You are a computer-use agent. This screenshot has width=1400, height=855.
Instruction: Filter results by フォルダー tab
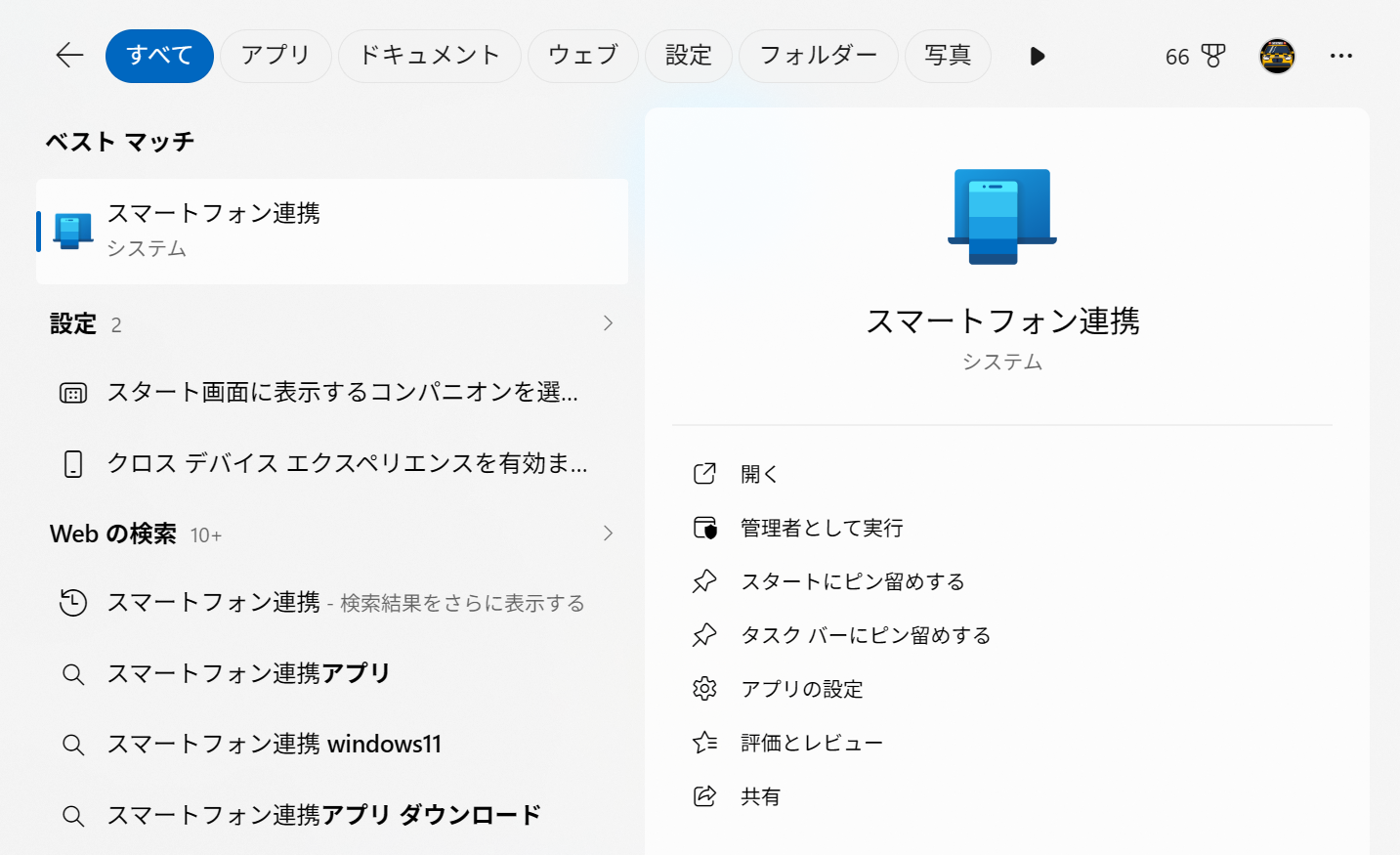click(819, 56)
